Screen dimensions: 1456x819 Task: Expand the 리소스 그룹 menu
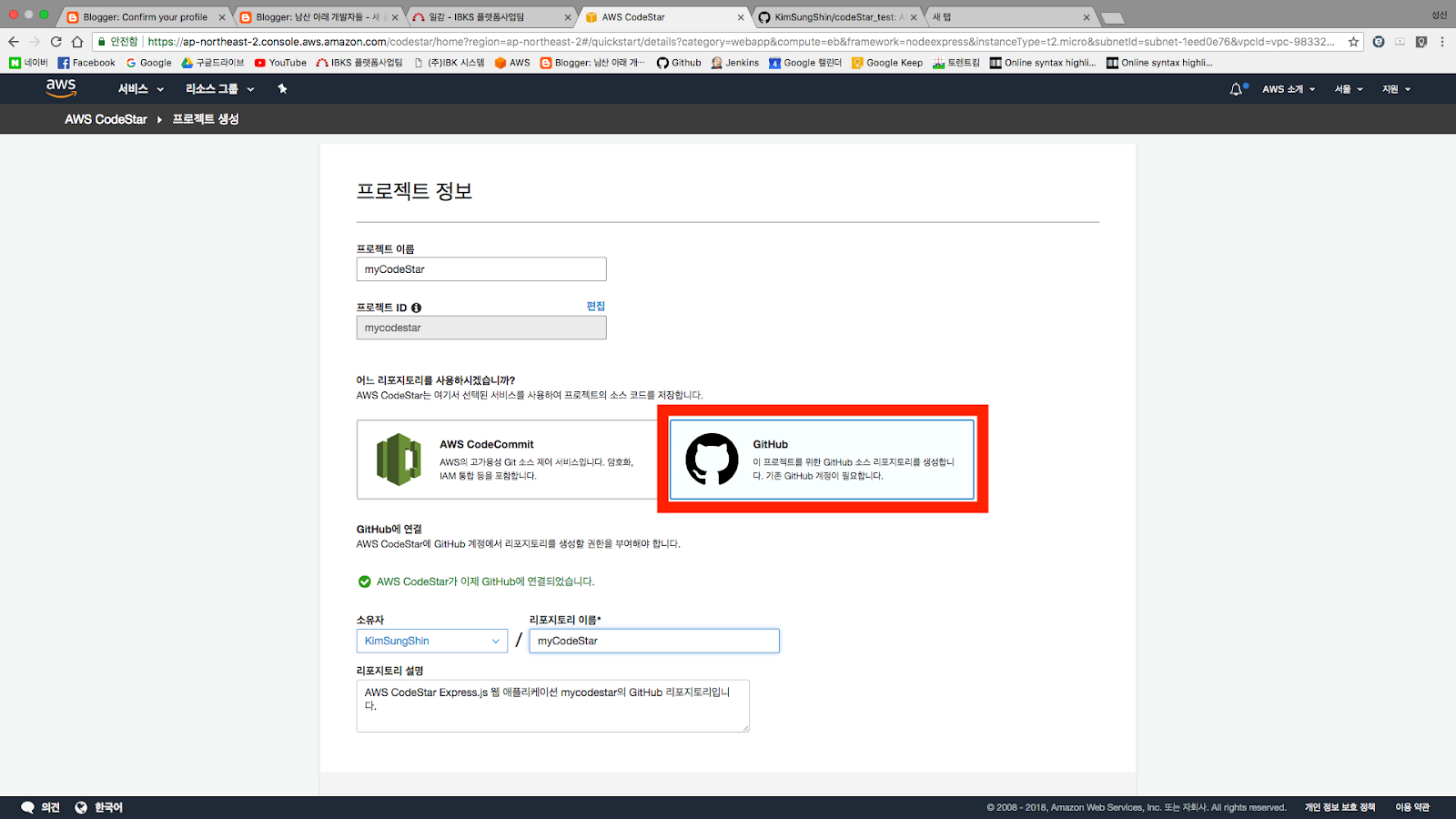220,89
